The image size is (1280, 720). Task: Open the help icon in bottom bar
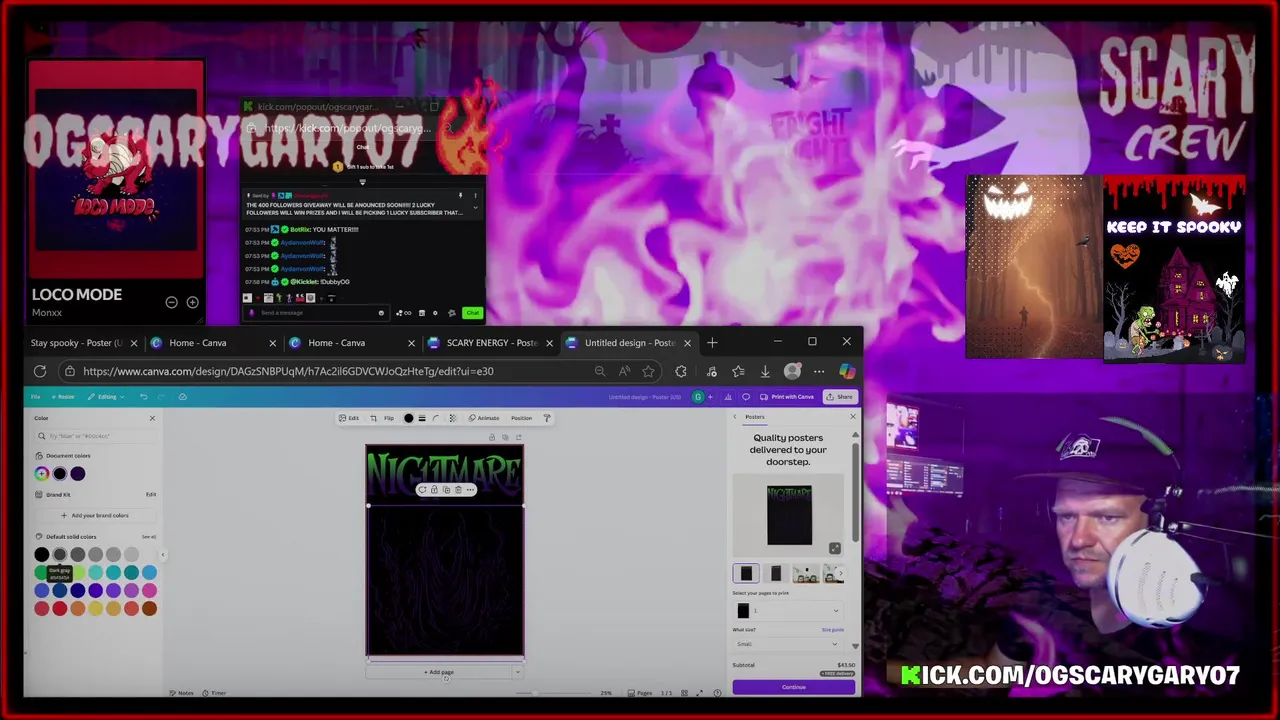pos(717,693)
